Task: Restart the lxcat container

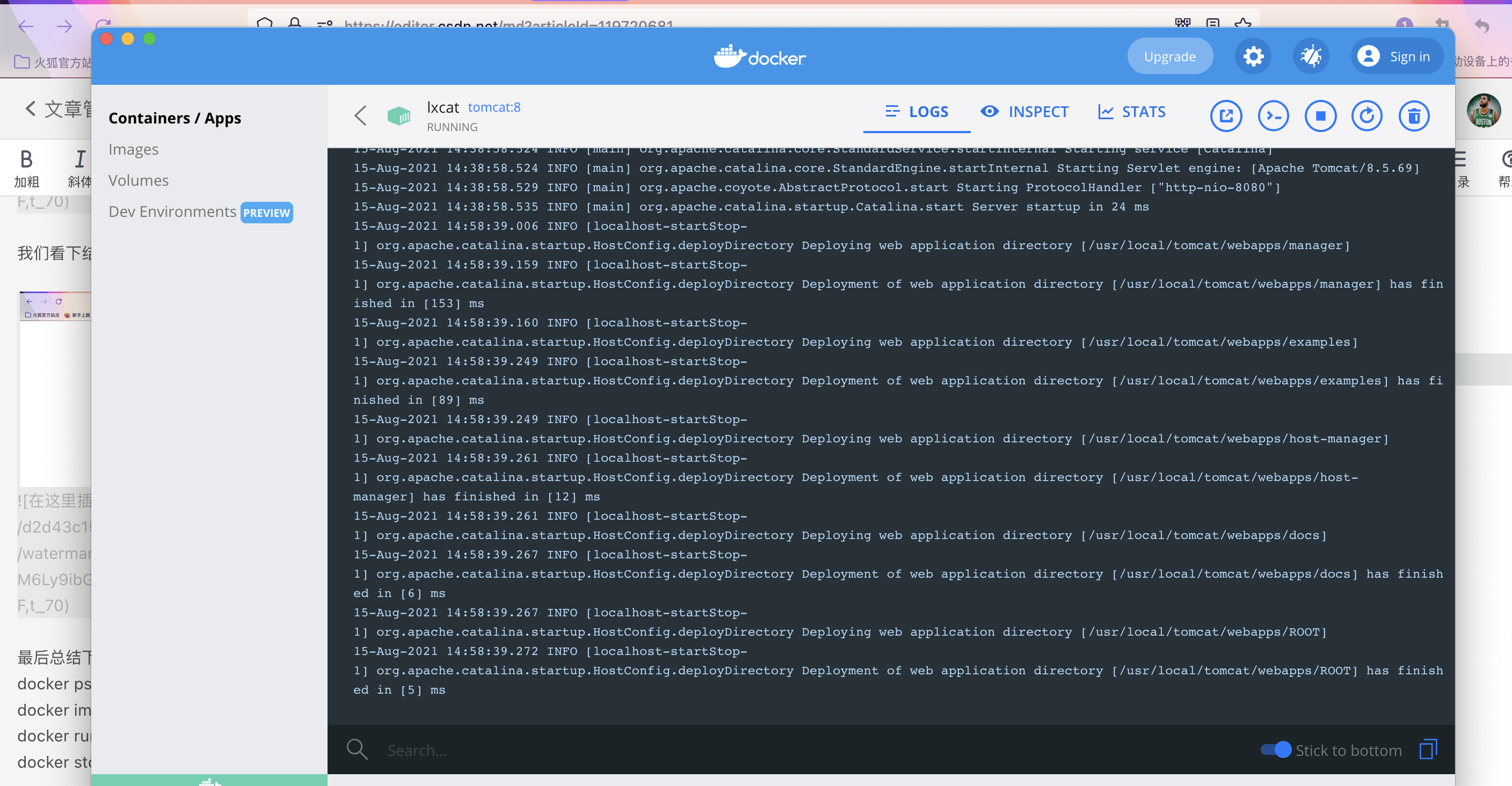Action: [1366, 115]
